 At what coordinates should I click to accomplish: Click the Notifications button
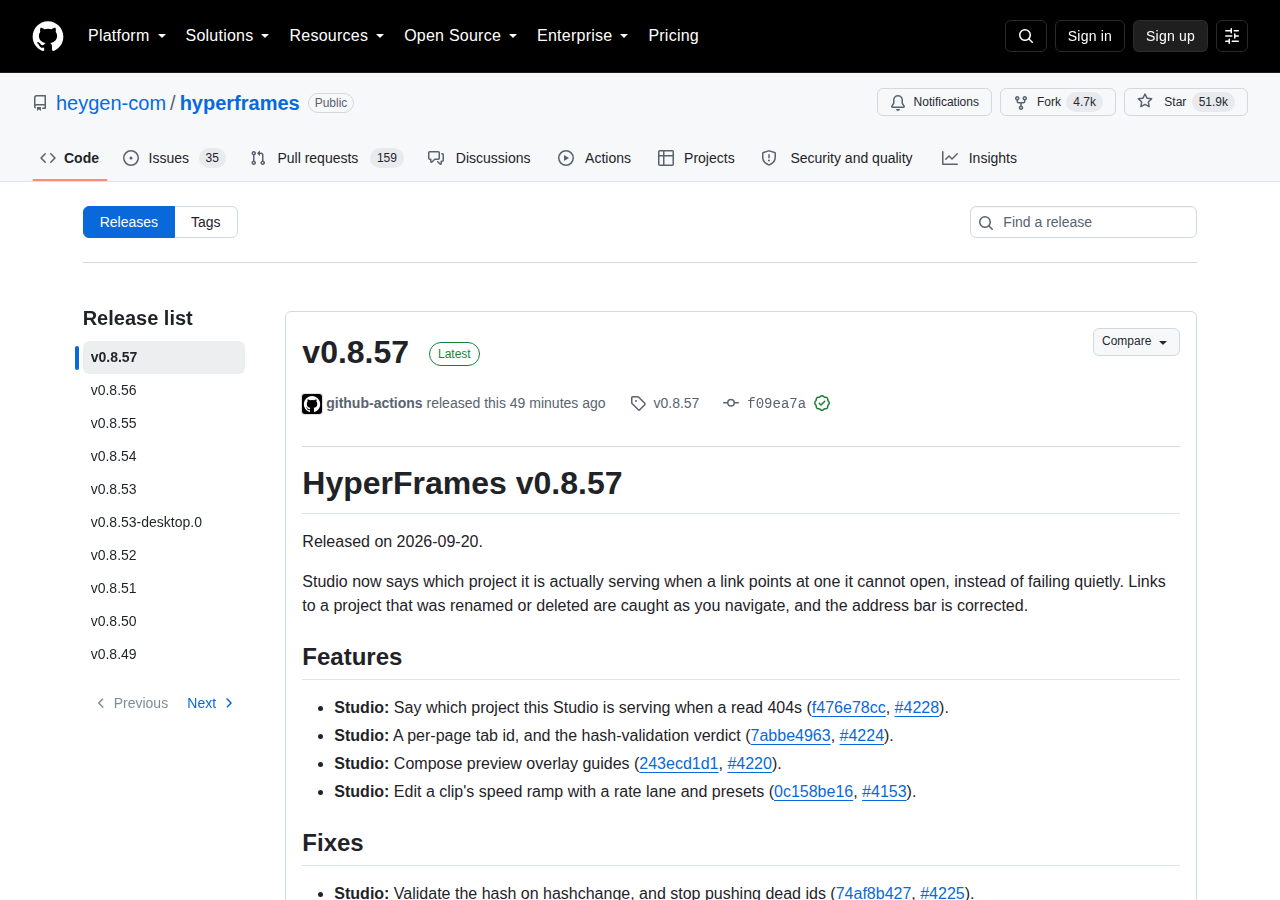(934, 102)
